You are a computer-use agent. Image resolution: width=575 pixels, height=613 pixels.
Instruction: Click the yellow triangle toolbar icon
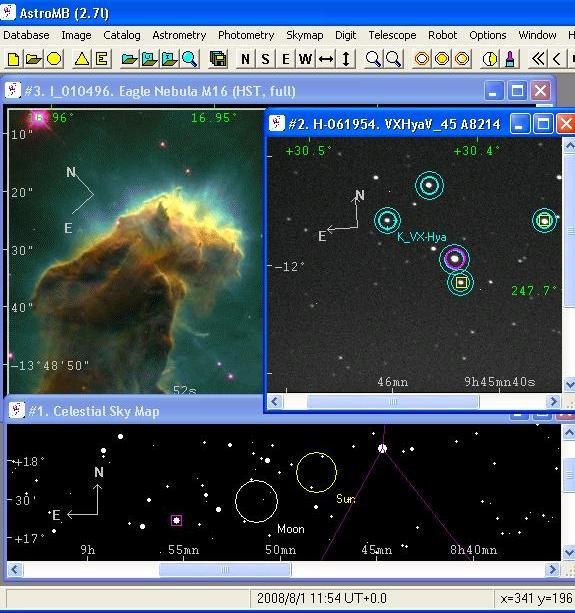pos(82,59)
